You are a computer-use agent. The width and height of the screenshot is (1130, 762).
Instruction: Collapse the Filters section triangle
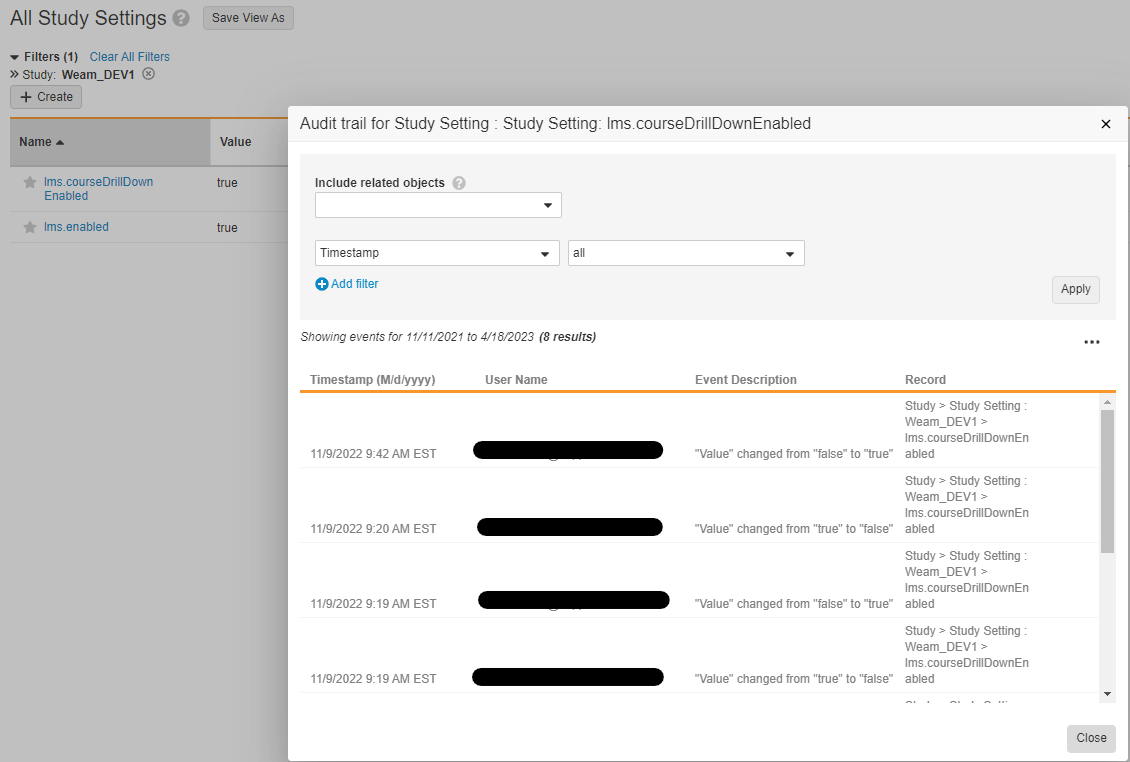click(15, 57)
